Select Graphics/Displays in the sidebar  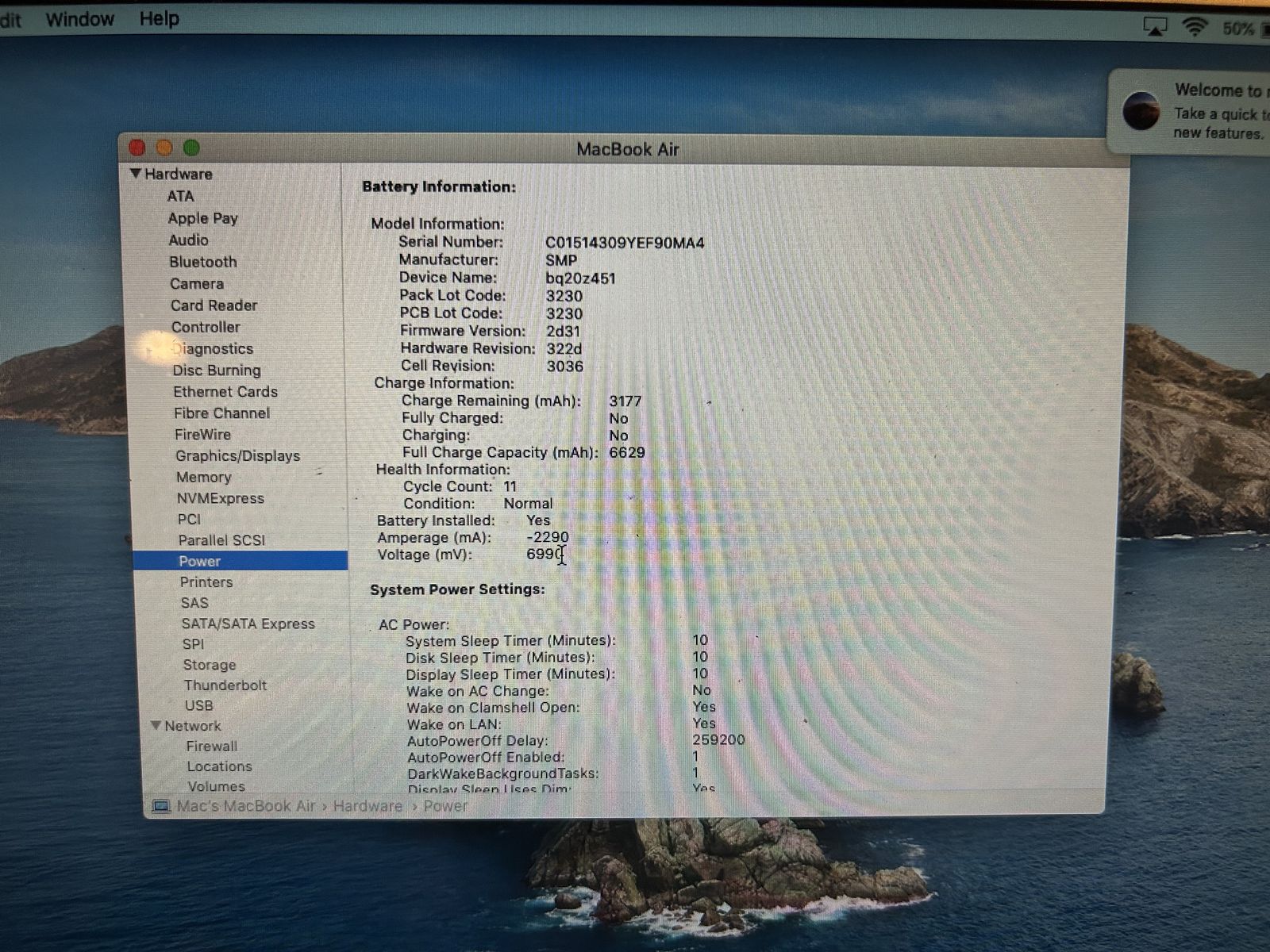tap(237, 455)
